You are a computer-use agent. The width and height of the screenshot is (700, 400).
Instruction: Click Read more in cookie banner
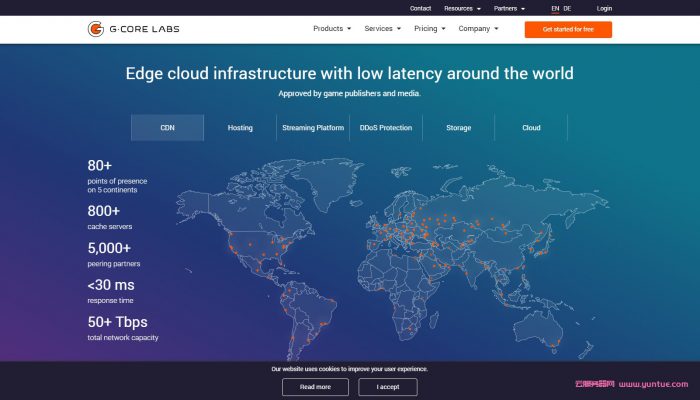coord(315,387)
